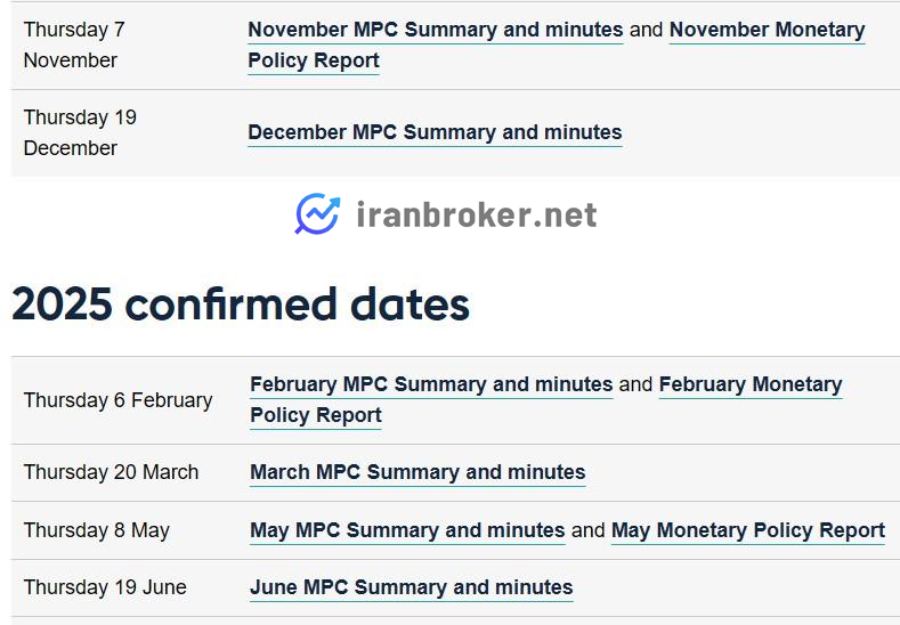
Task: Open February MPC Summary and minutes link
Action: click(x=432, y=385)
